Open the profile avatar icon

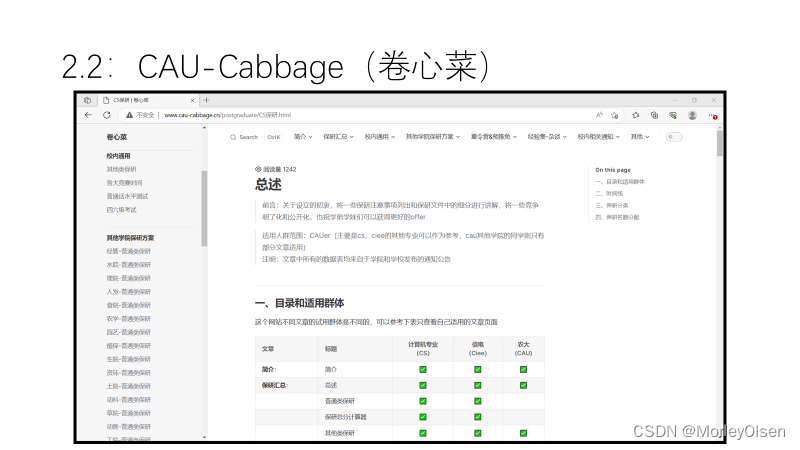coord(692,115)
